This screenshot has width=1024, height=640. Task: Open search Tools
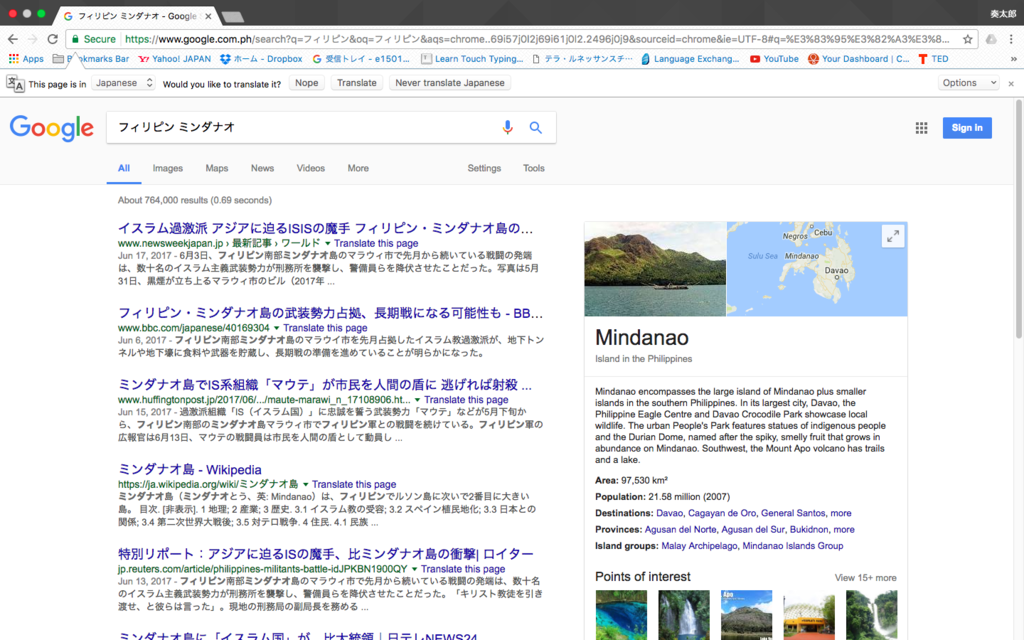pos(534,168)
